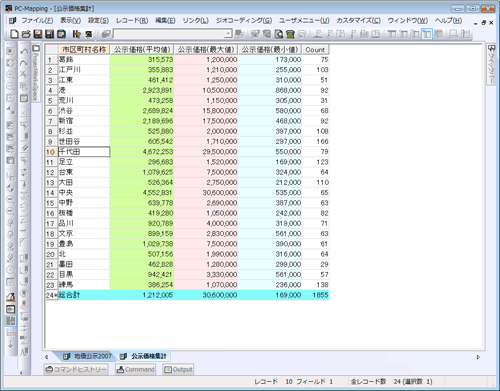500x391 pixels.
Task: Click the paste clipboard icon in left toolbar
Action: 24,98
